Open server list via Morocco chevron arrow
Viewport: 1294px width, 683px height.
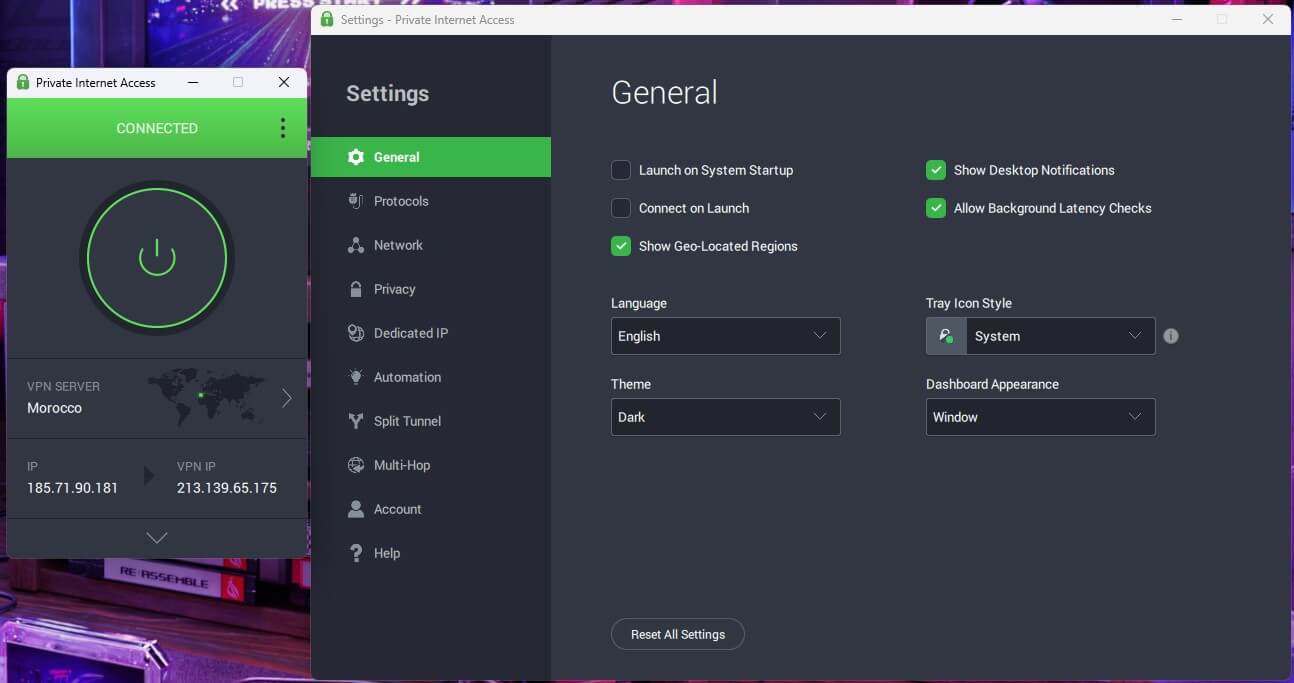[x=287, y=398]
